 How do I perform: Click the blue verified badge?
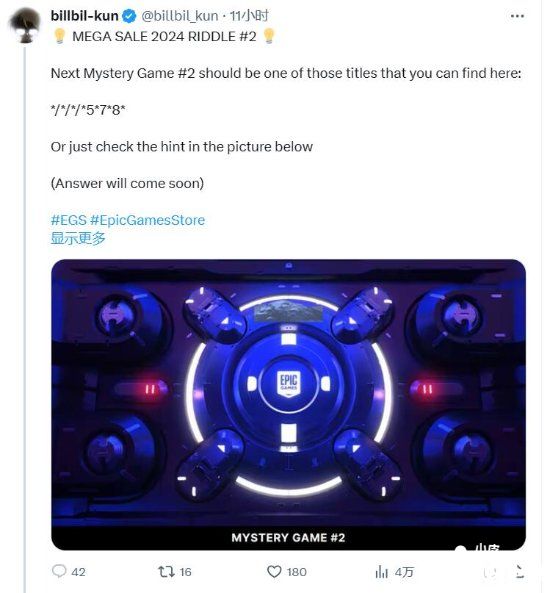click(129, 16)
